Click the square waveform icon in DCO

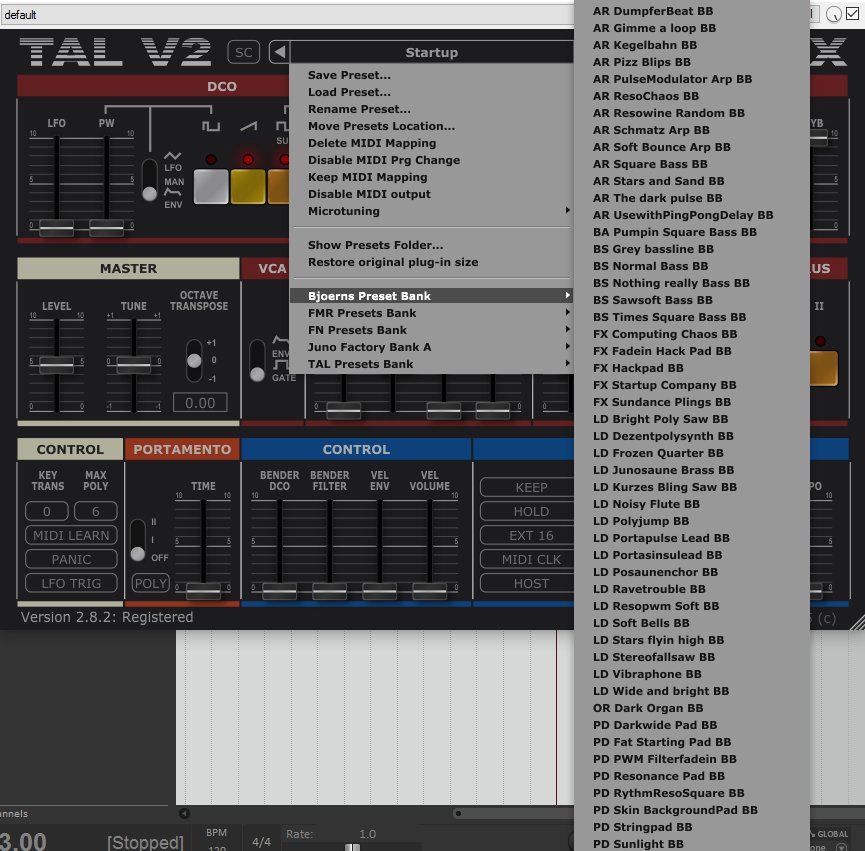tap(211, 126)
